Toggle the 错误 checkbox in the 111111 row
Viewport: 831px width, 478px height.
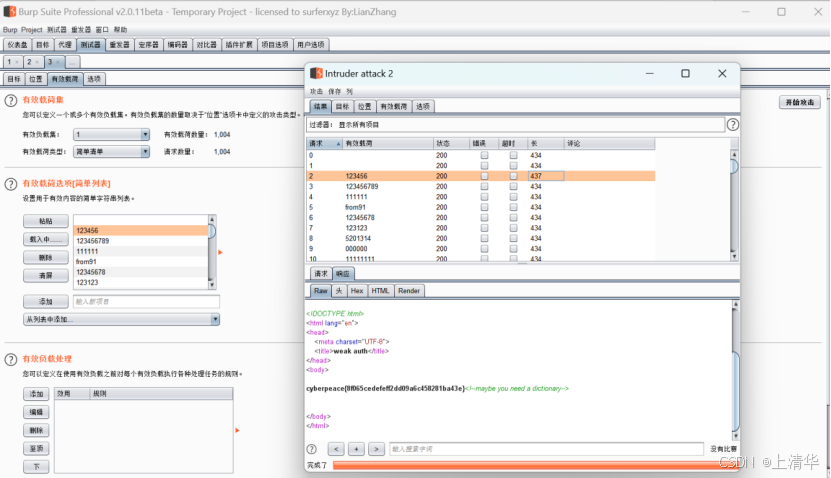pyautogui.click(x=484, y=197)
